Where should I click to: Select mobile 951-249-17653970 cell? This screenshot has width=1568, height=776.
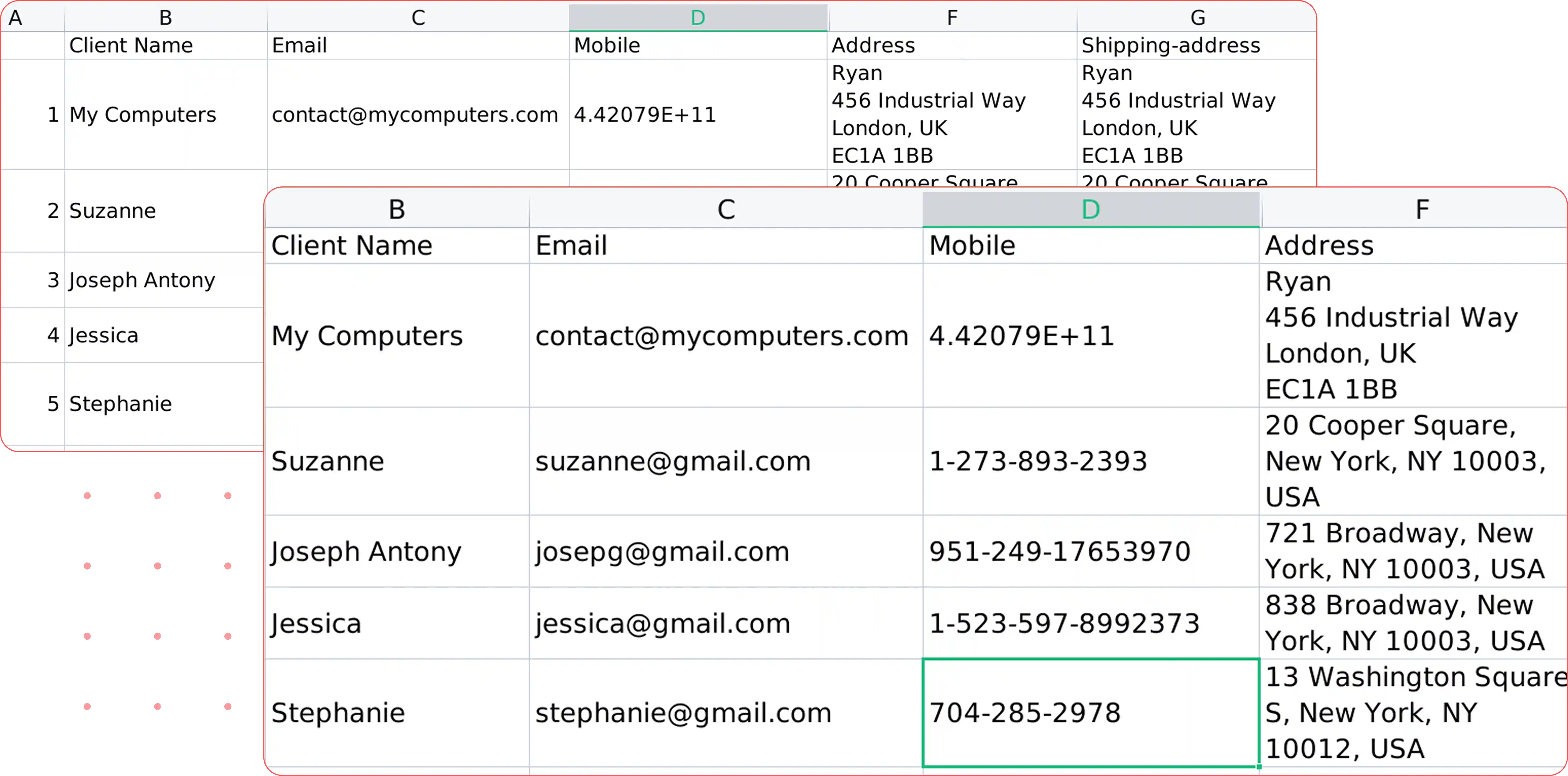point(1091,551)
